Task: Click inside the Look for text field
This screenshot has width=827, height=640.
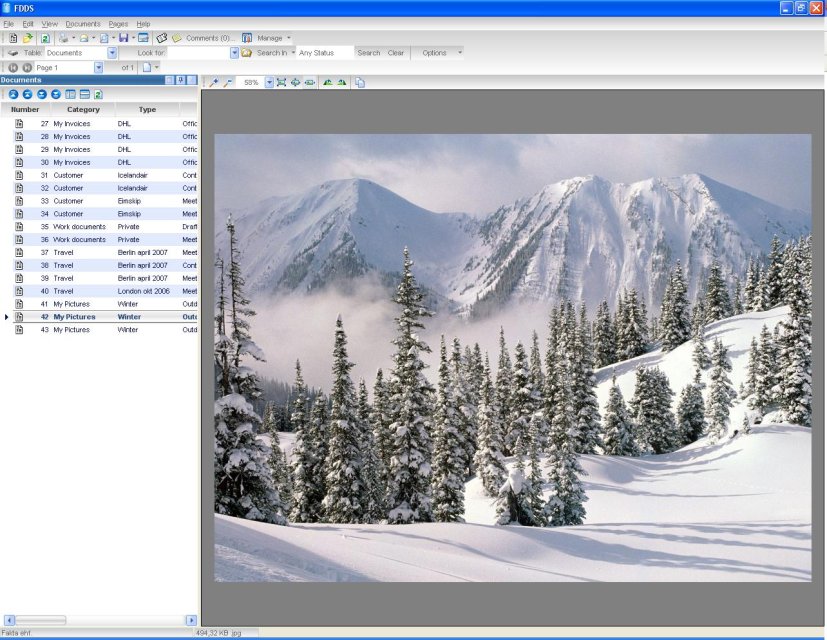Action: [197, 53]
